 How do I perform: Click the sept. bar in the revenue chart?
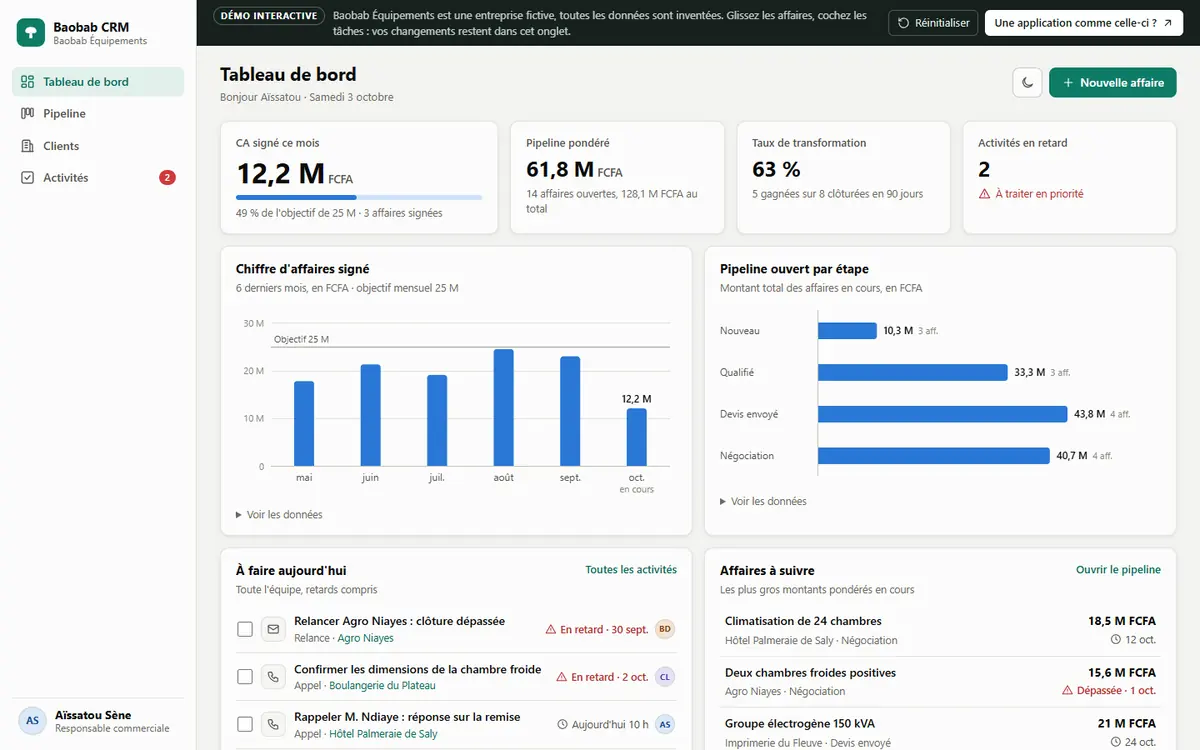(570, 412)
